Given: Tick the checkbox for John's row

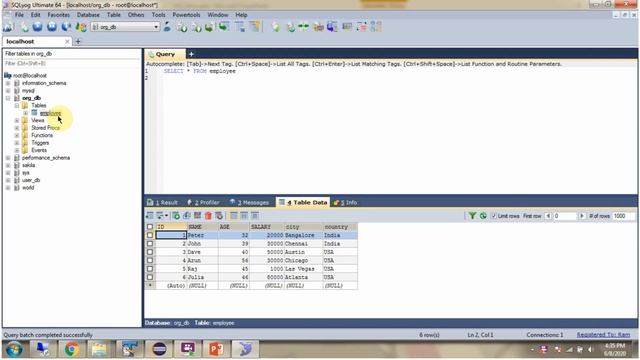Looking at the screenshot, I should point(150,243).
